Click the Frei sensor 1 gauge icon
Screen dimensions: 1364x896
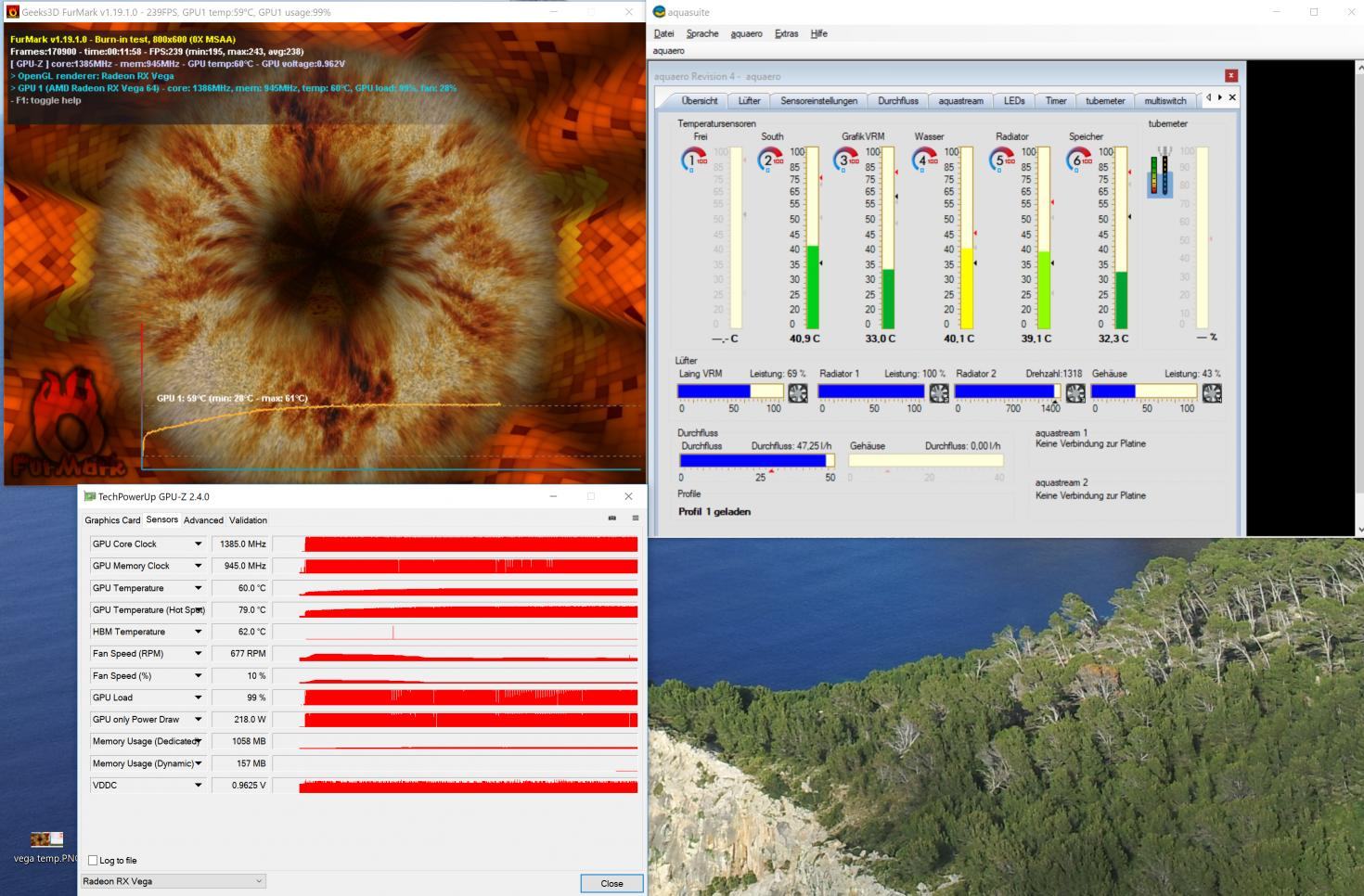click(693, 160)
